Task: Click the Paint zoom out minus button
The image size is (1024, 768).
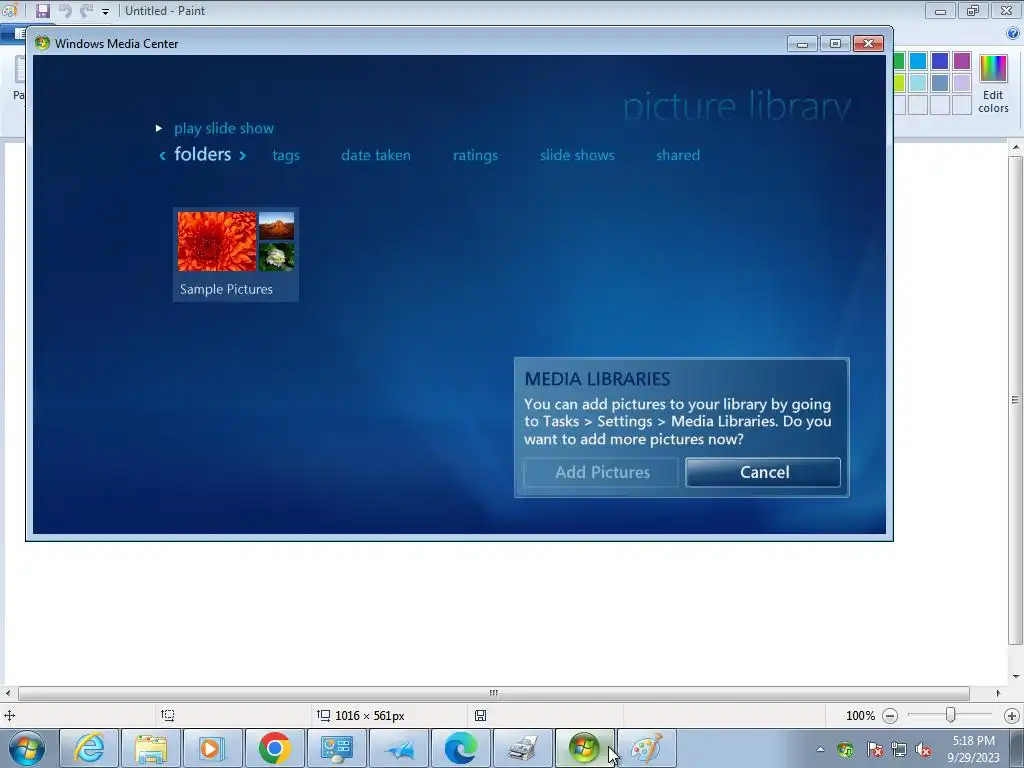Action: pos(889,716)
